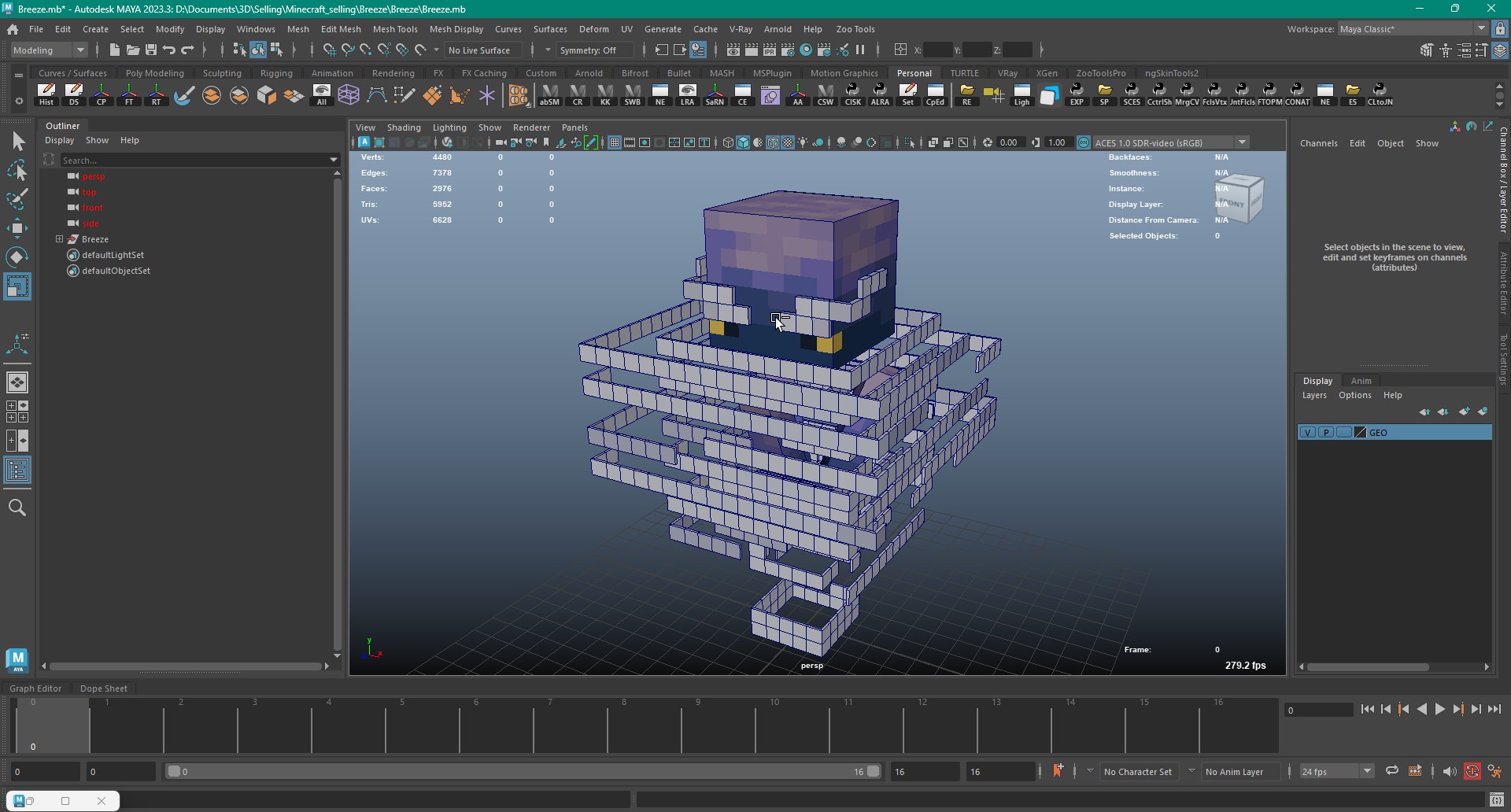Image resolution: width=1511 pixels, height=812 pixels.
Task: Click the new scene icon in status line
Action: tap(115, 50)
